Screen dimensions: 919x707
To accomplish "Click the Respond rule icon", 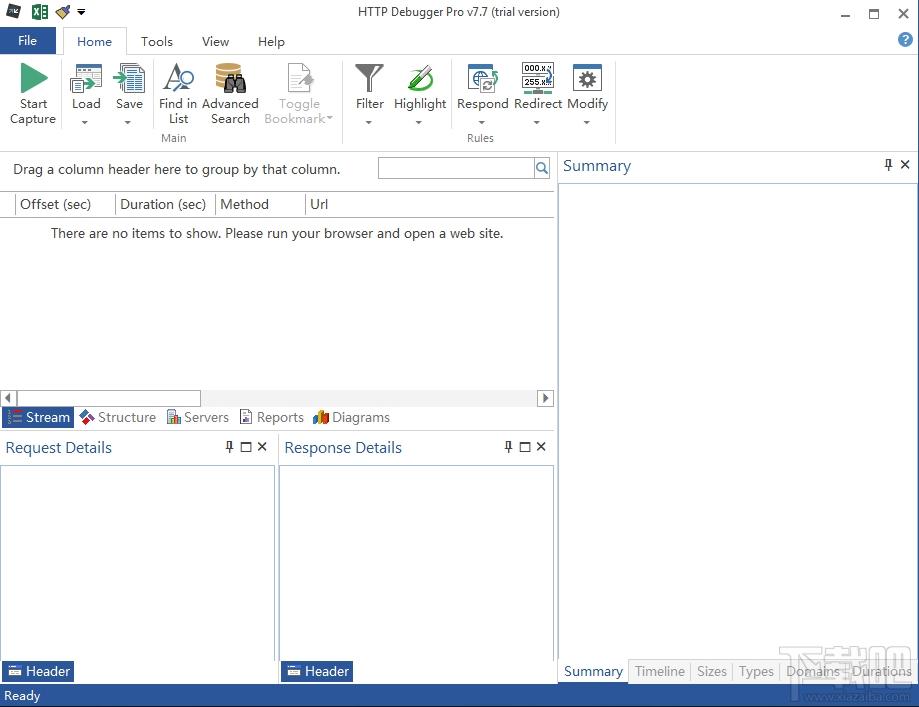I will [x=482, y=79].
